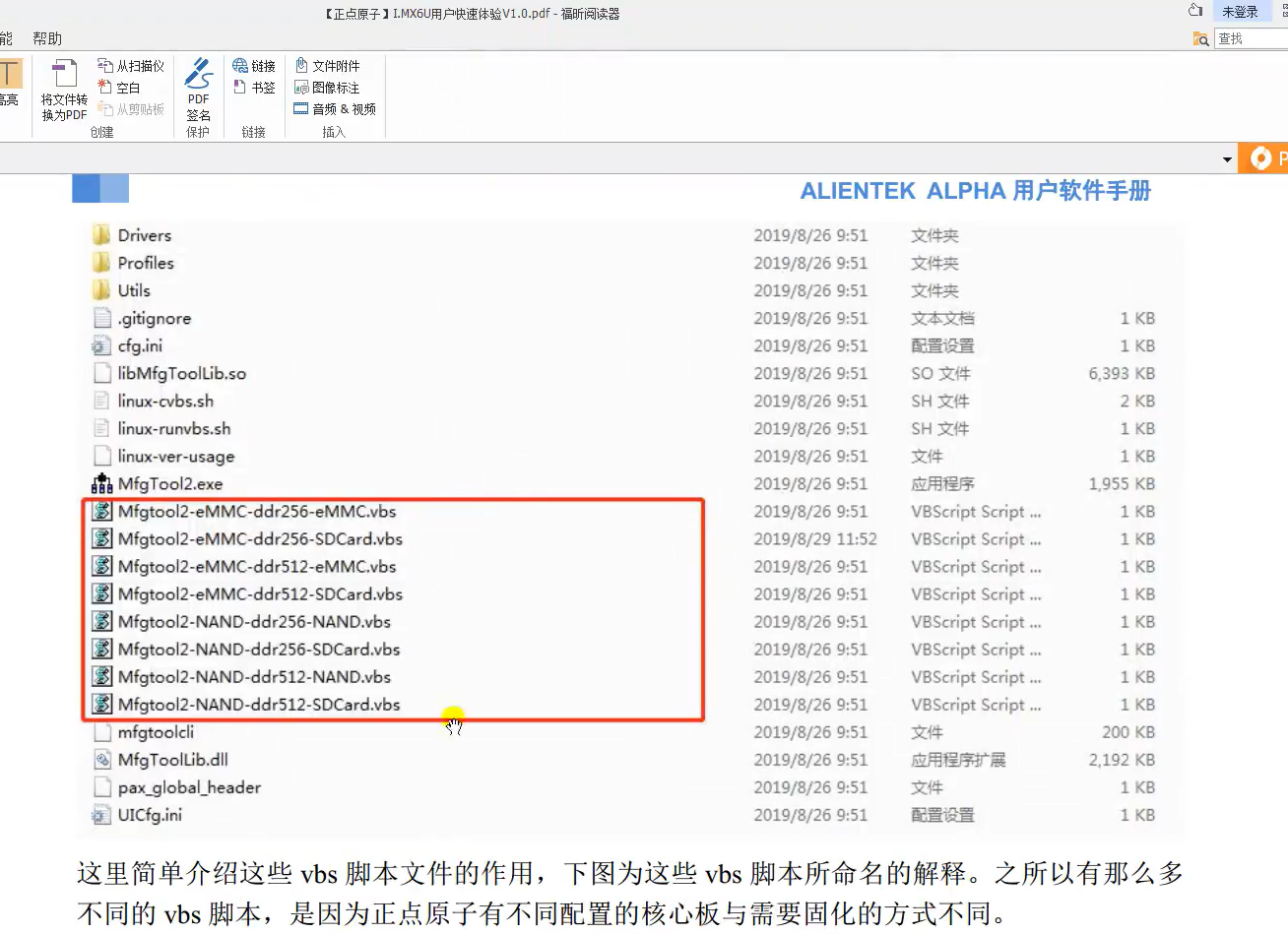Attach a file using 文件附件
Image resolution: width=1288 pixels, height=934 pixels.
point(327,66)
